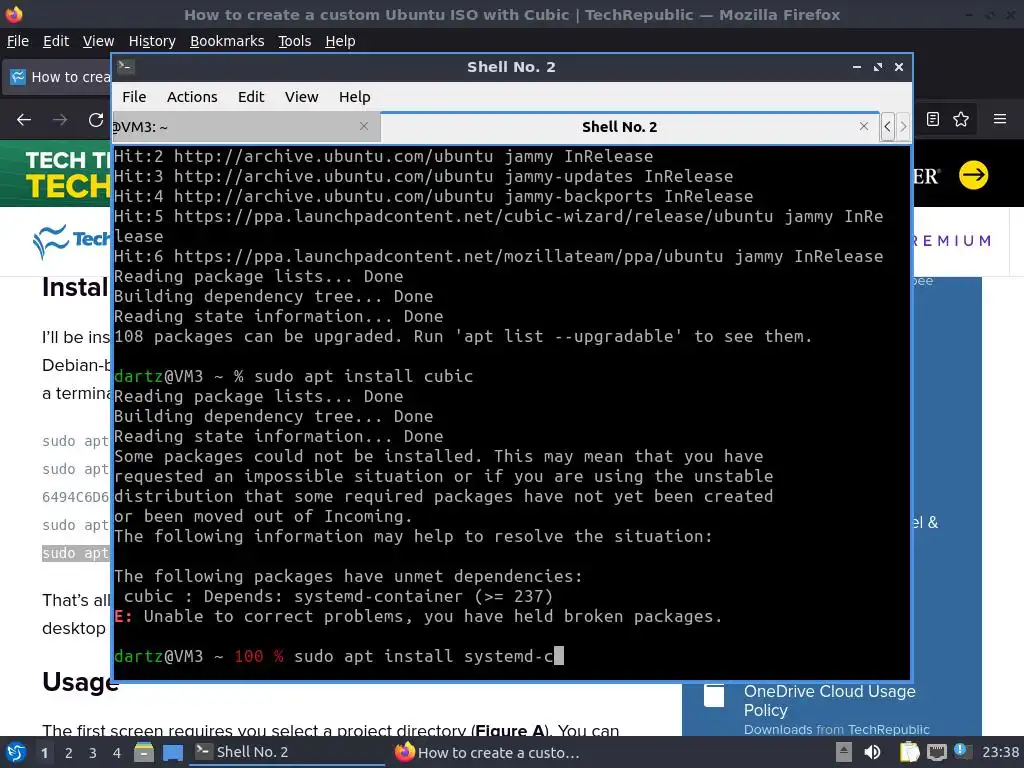Switch to workspace 2

[x=69, y=753]
